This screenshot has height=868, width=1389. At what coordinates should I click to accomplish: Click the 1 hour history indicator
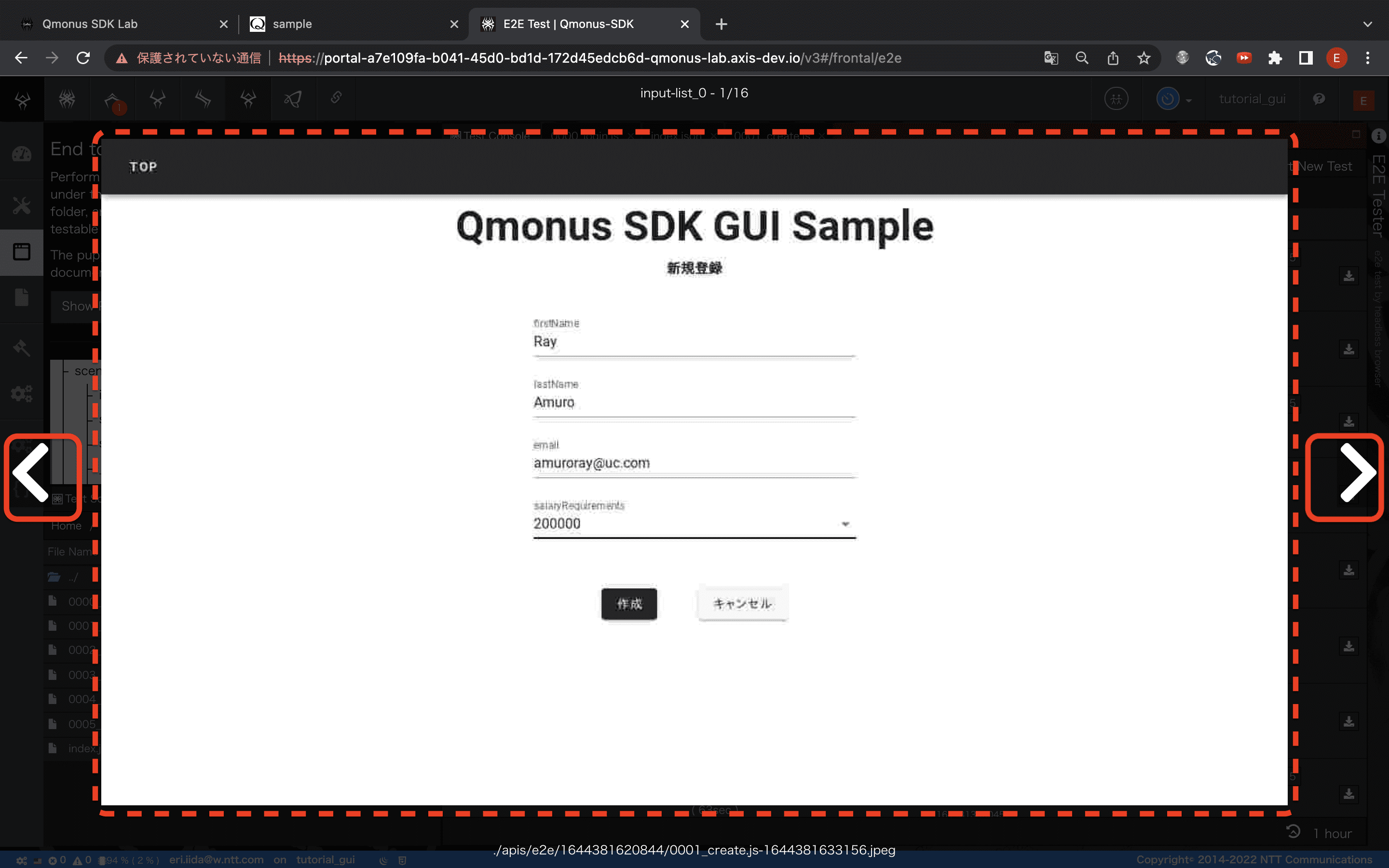(1321, 833)
